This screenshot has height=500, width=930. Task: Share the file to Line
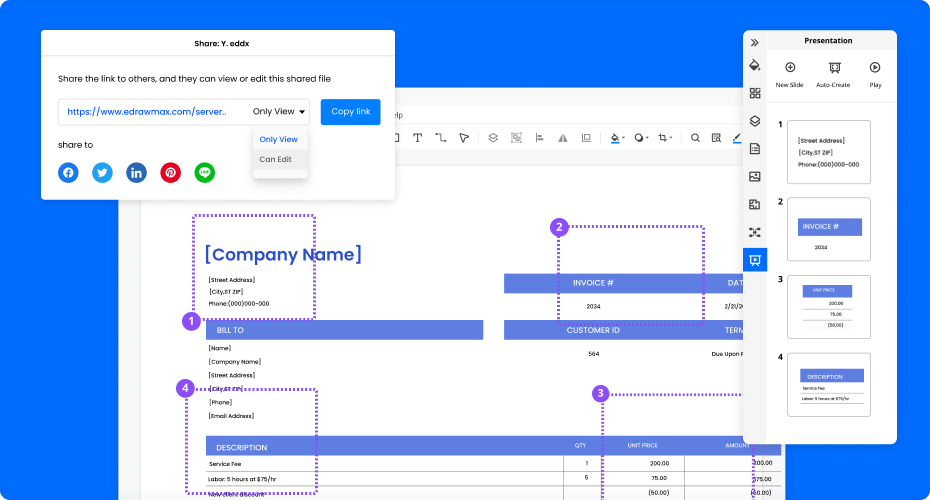coord(205,173)
